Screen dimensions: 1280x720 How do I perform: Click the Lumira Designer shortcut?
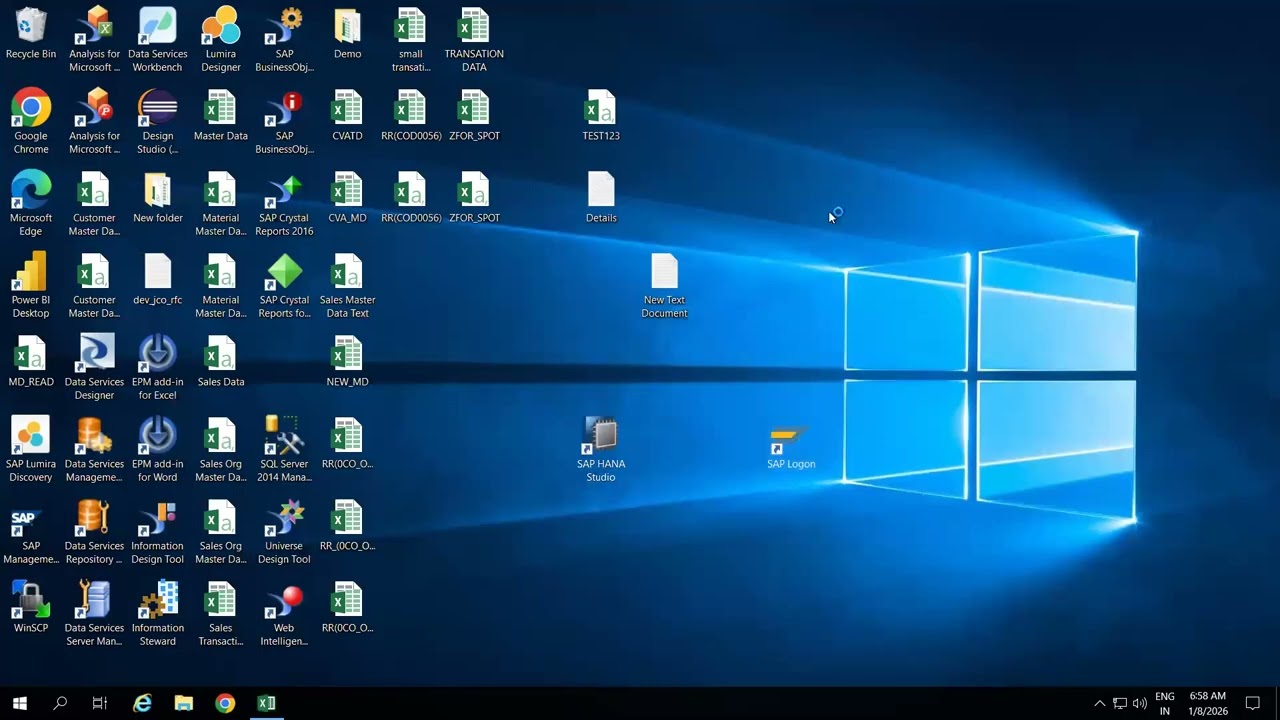coord(221,40)
